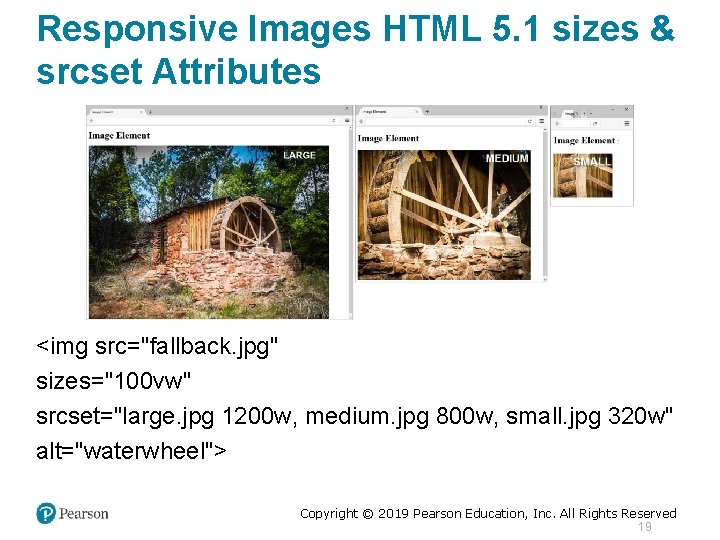
Task: Click the Image Element heading in the SMALL image browser window
Action: 584,141
